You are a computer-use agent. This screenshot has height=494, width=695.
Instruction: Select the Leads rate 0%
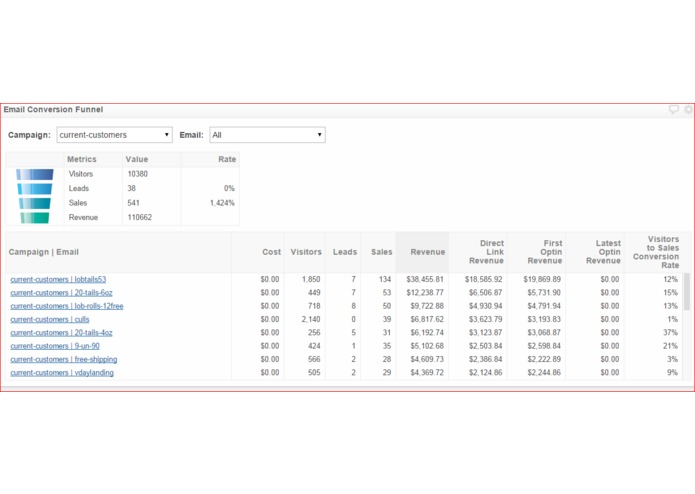pyautogui.click(x=229, y=189)
